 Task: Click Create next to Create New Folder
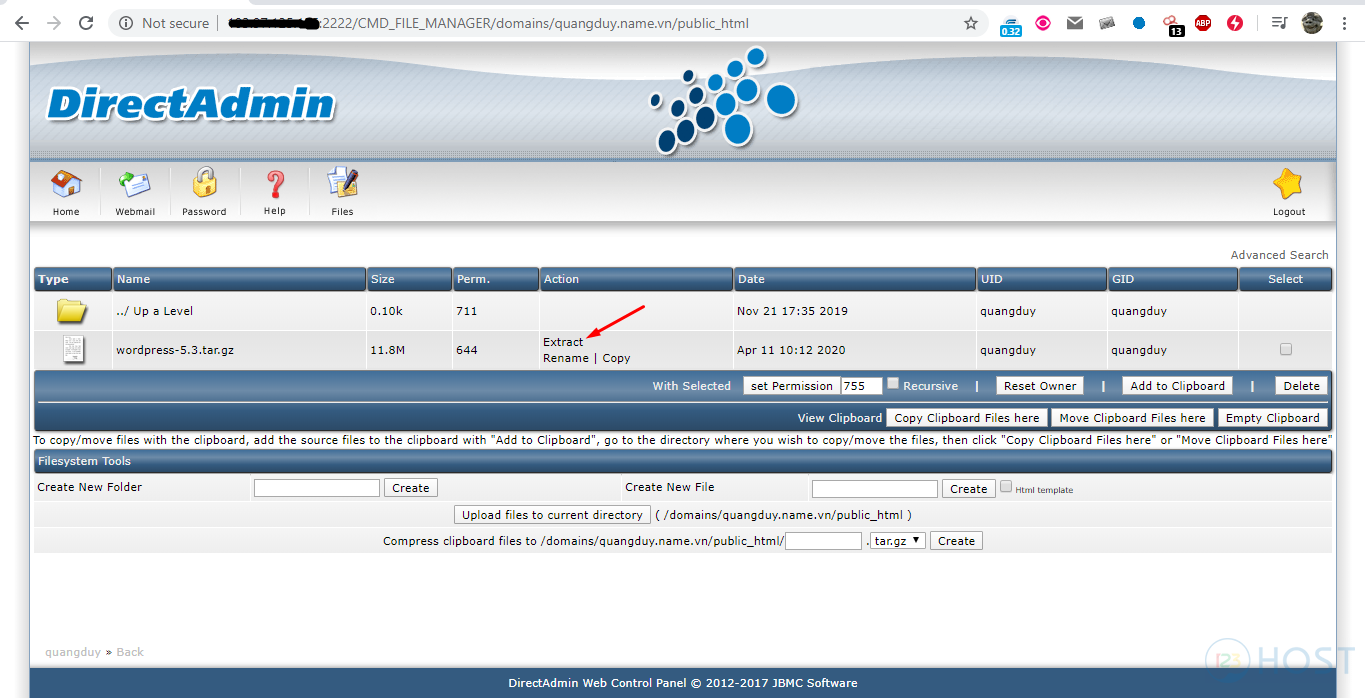(x=411, y=488)
